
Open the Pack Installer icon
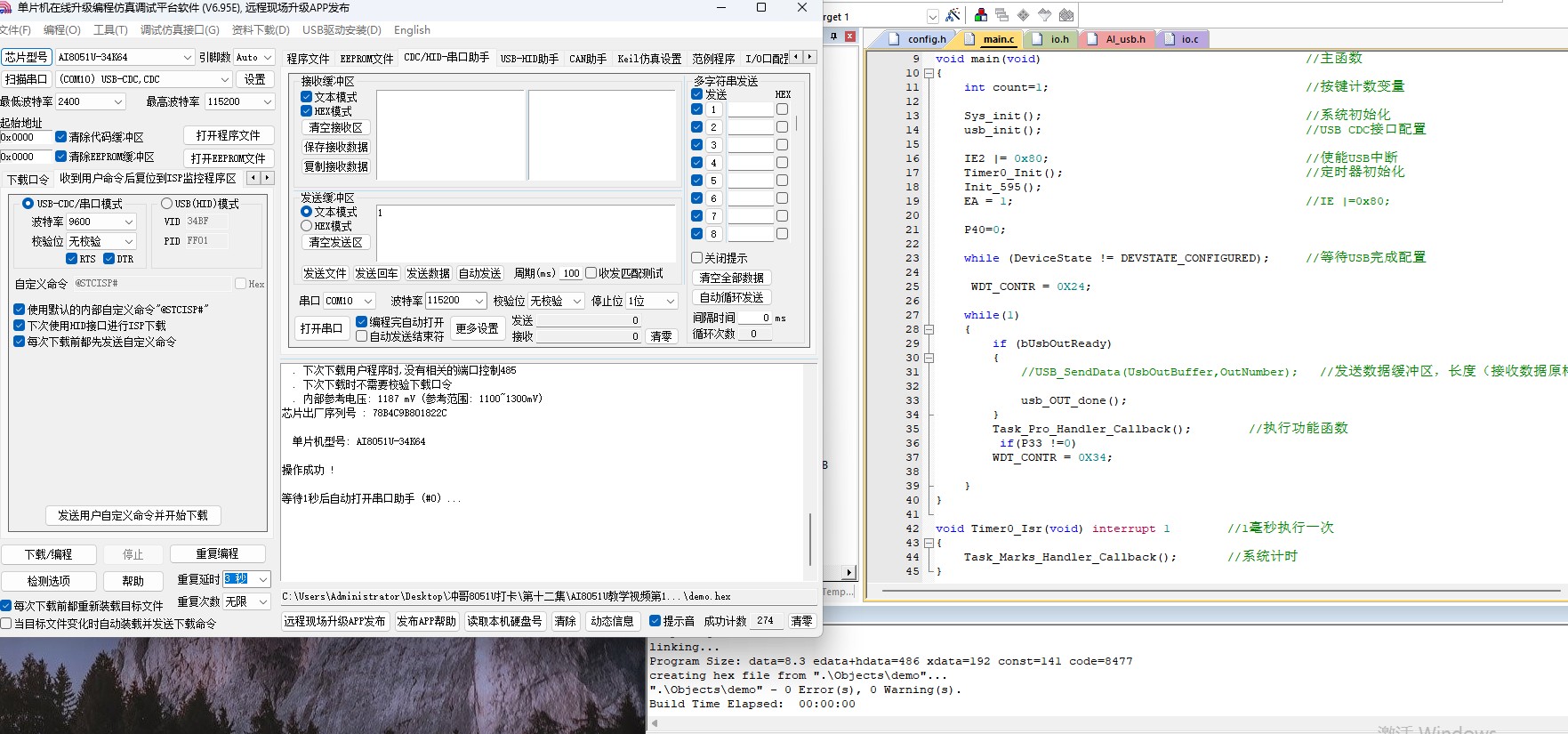coord(1066,15)
